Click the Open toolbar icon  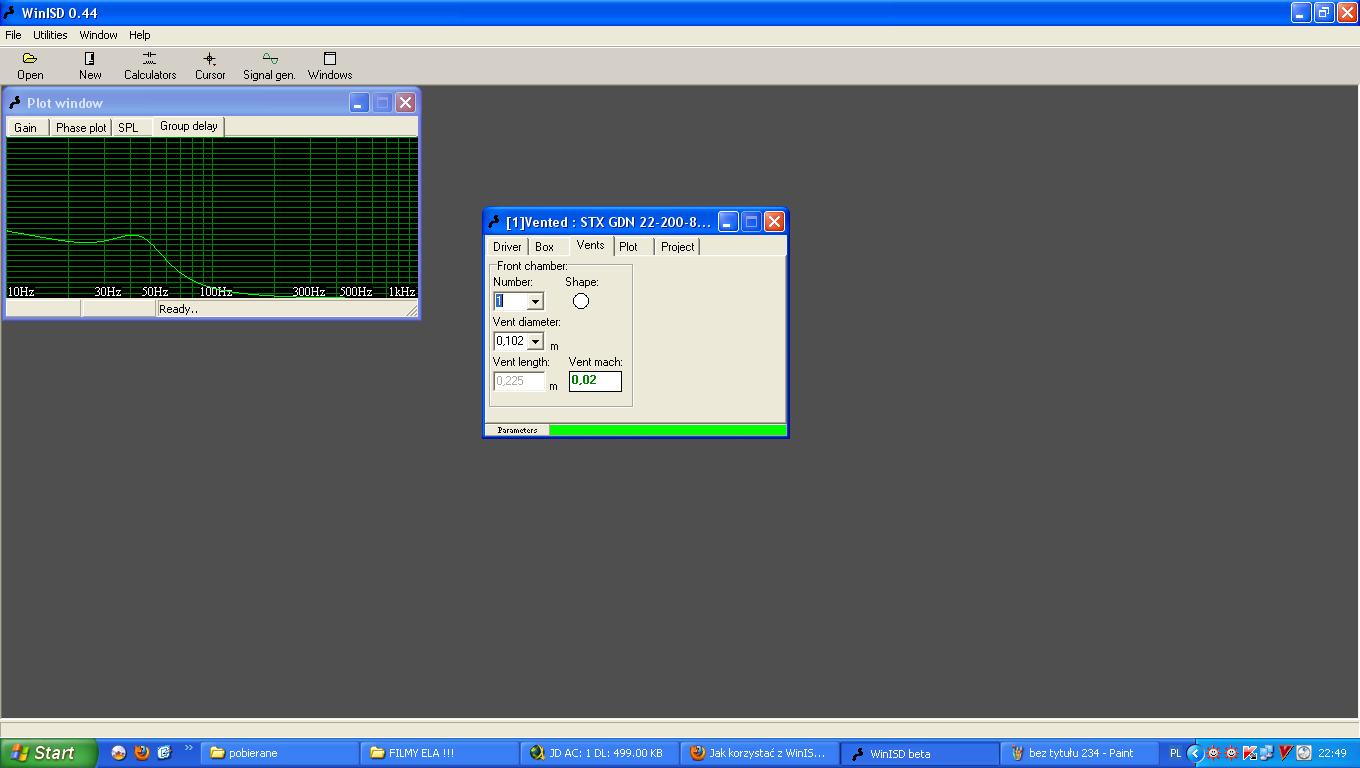[x=30, y=66]
